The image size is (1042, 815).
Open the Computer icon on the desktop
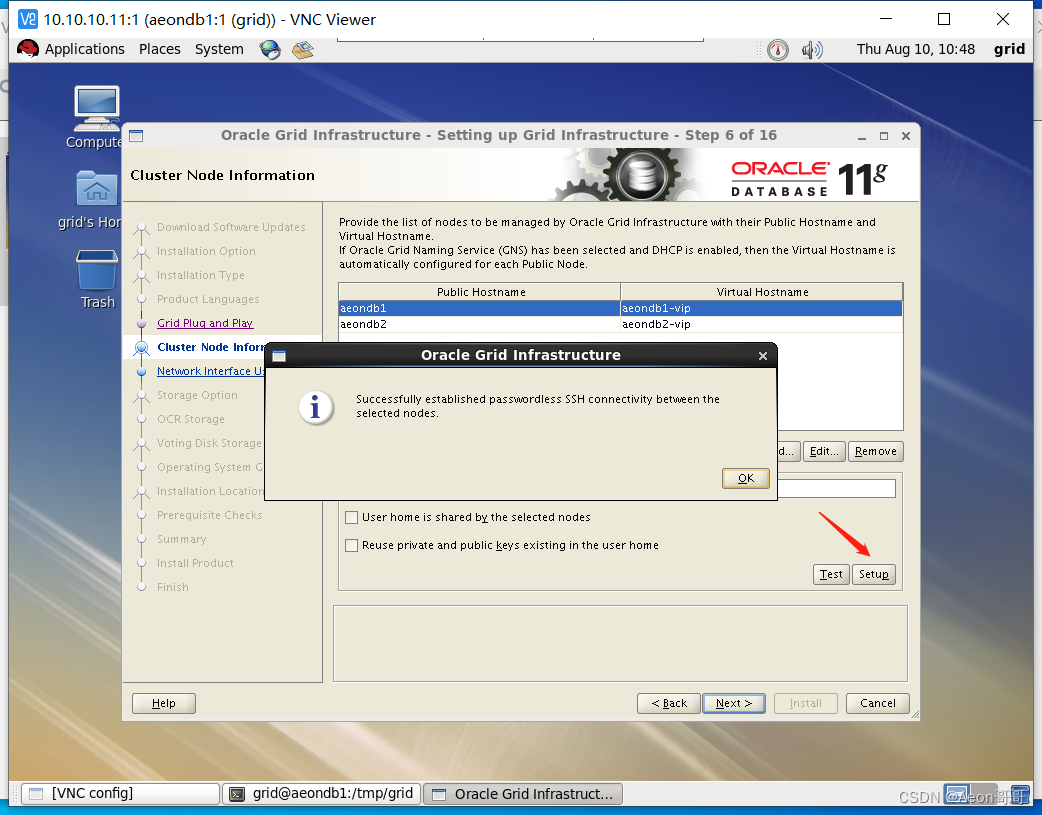[x=95, y=108]
